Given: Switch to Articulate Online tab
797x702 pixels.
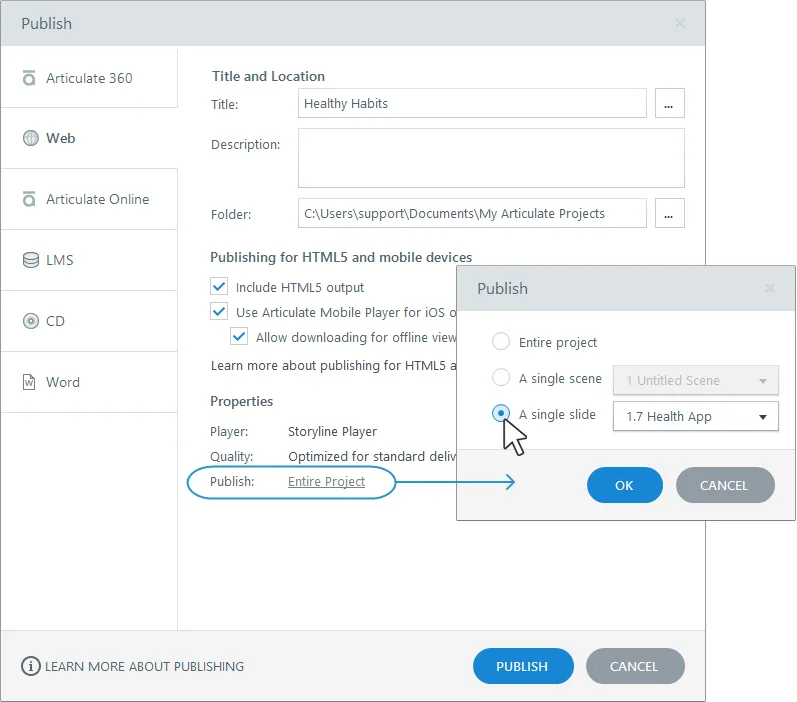Looking at the screenshot, I should coord(89,199).
